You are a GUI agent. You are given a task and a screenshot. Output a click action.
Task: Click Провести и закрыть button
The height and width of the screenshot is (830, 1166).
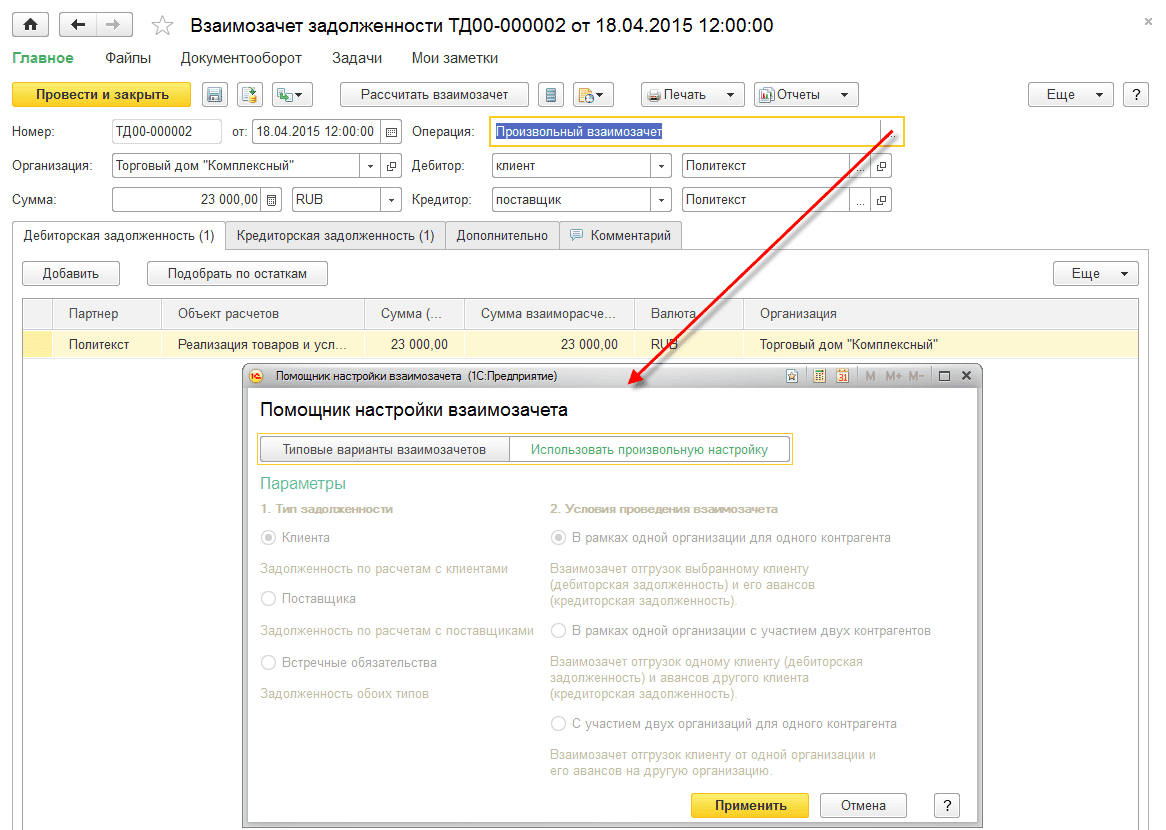point(102,94)
